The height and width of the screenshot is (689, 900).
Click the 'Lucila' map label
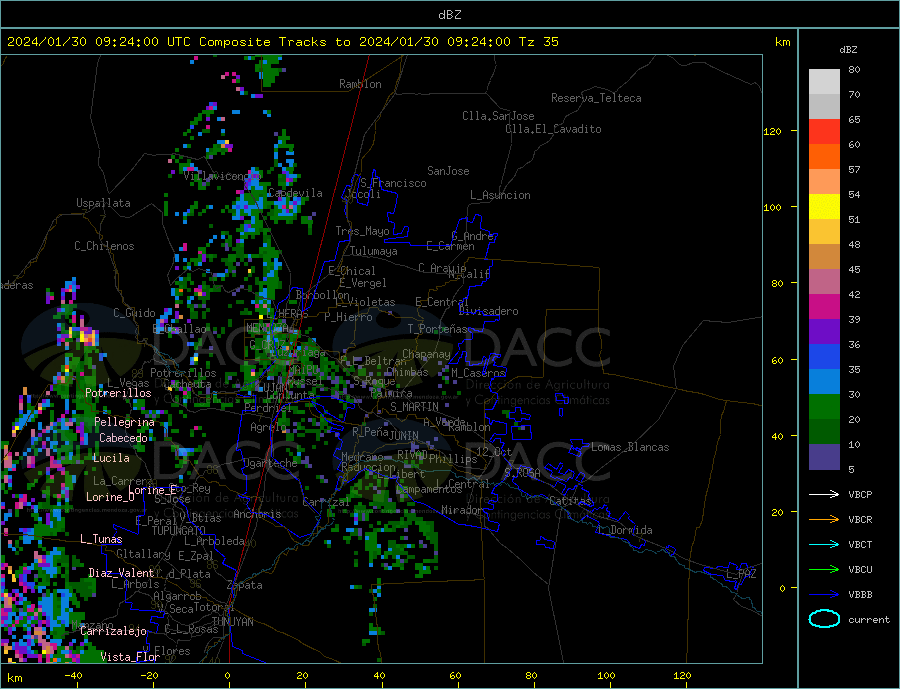pos(111,458)
